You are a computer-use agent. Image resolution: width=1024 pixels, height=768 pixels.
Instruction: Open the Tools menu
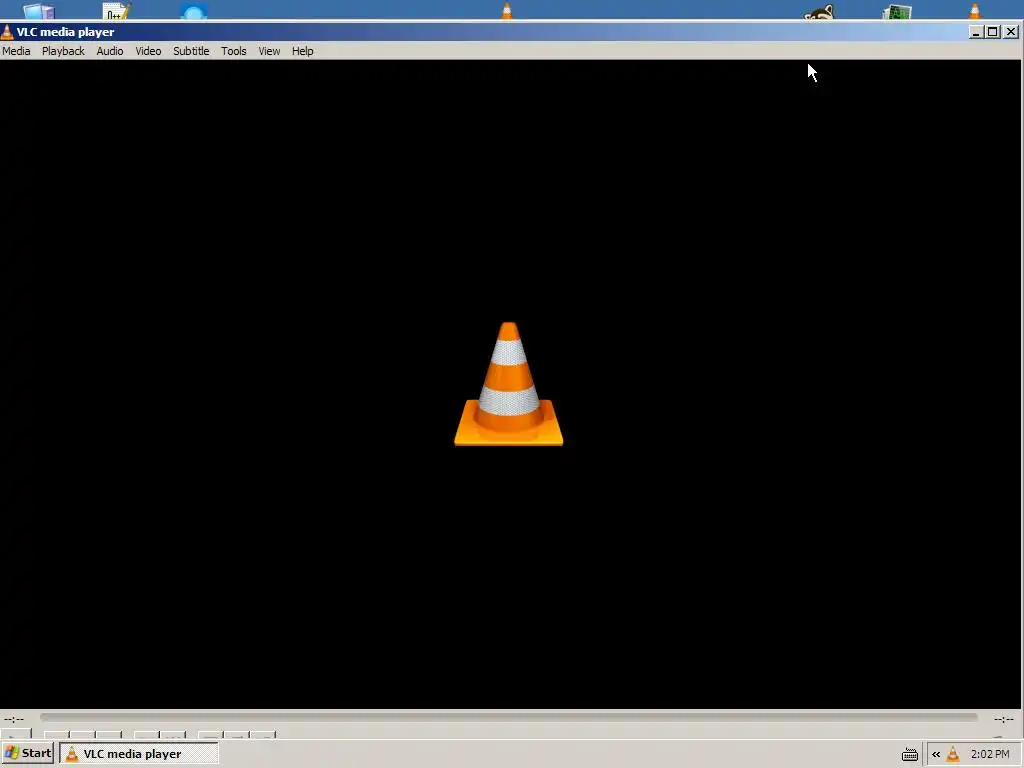click(x=233, y=51)
